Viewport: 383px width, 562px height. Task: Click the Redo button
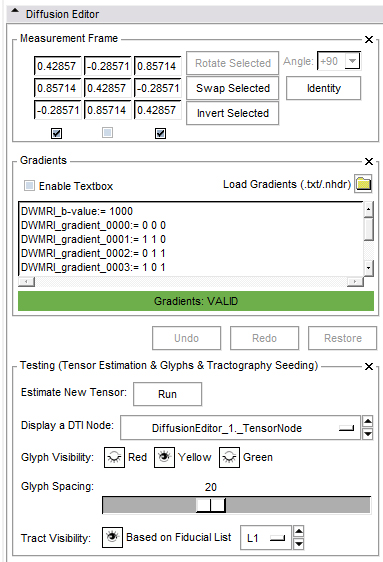[264, 338]
